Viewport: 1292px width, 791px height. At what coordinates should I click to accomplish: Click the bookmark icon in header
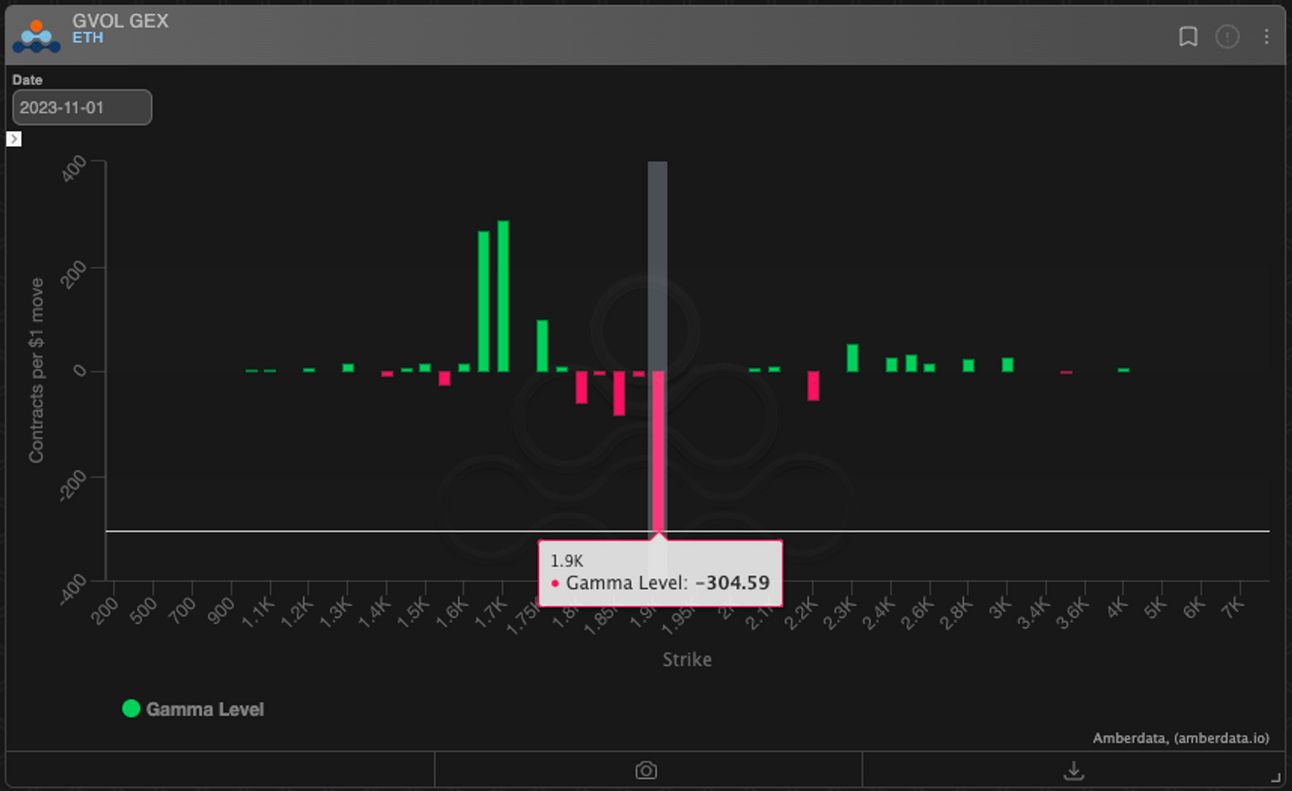(x=1188, y=37)
